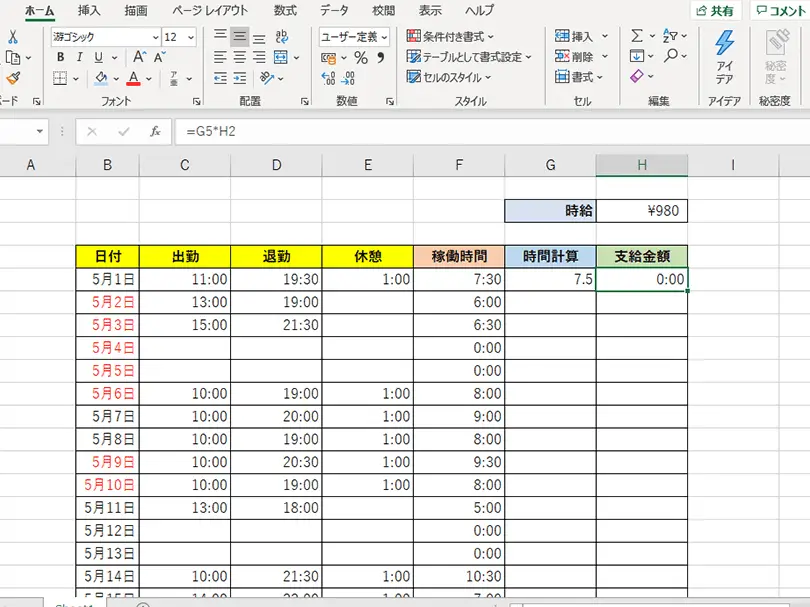
Task: Switch to the データ ribbon tab
Action: pyautogui.click(x=333, y=10)
